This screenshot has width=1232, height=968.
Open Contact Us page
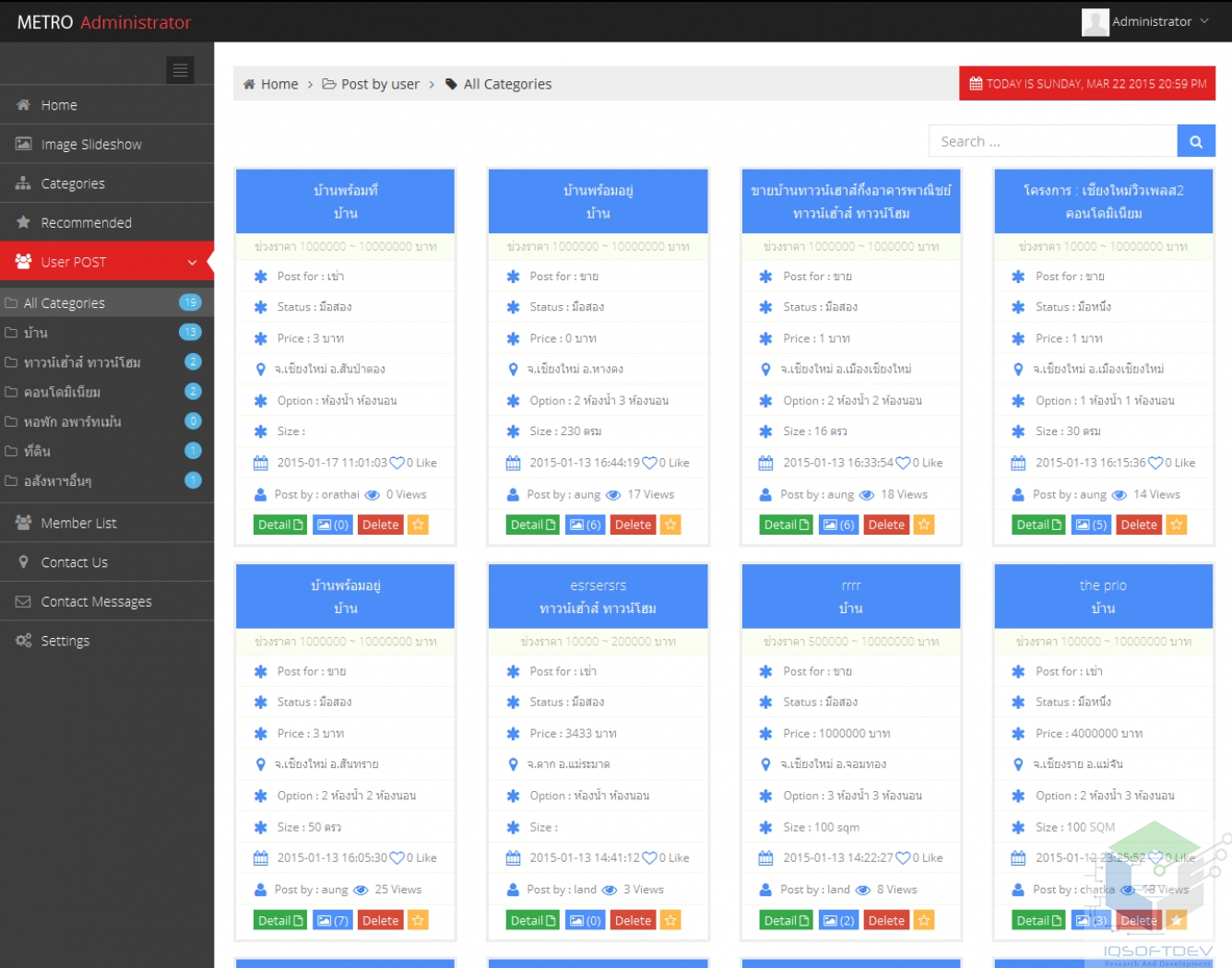(107, 562)
